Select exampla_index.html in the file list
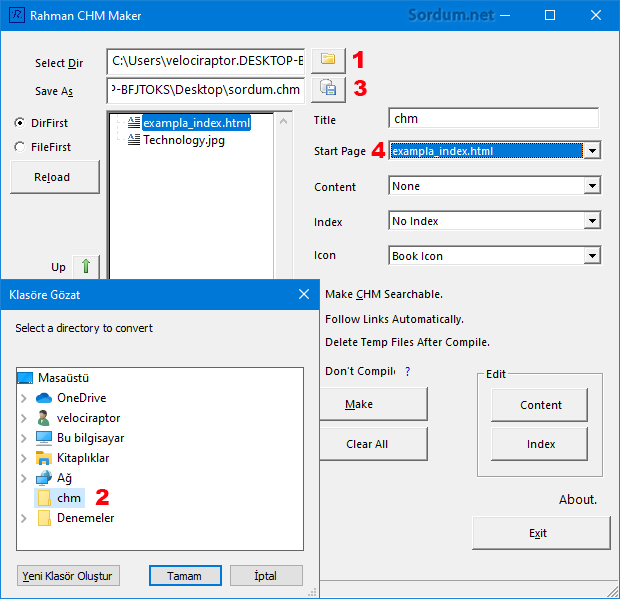This screenshot has width=620, height=599. click(x=196, y=123)
